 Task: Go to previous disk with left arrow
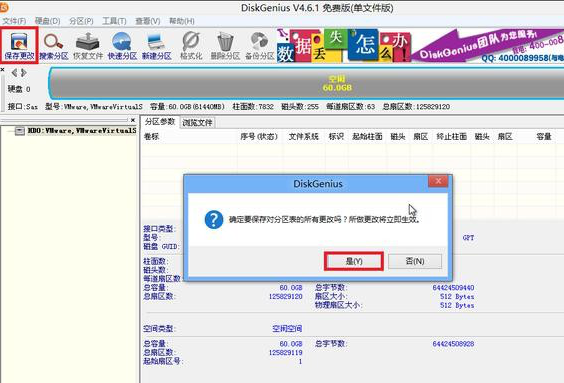click(x=14, y=73)
